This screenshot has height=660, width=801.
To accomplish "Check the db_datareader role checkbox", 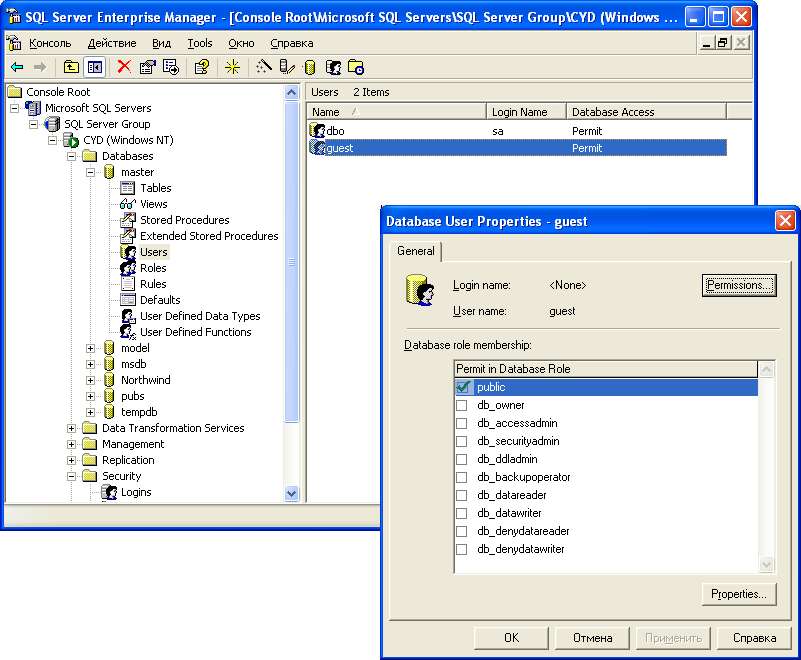I will 462,496.
